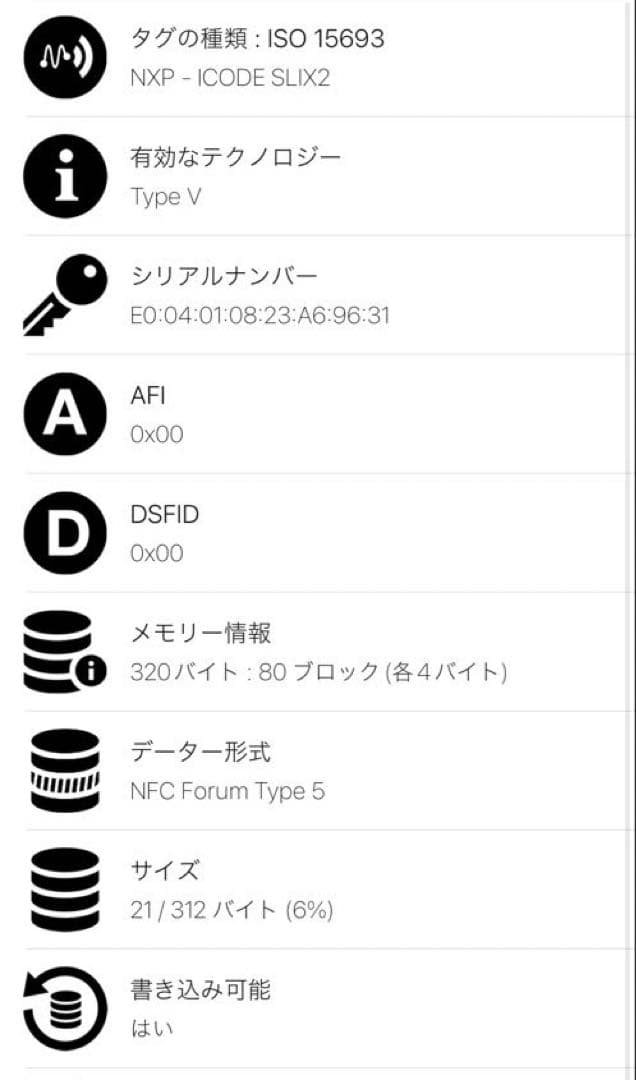Tap the 320 バイト : 80 ブロック memory value
The height and width of the screenshot is (1080, 636).
[318, 671]
